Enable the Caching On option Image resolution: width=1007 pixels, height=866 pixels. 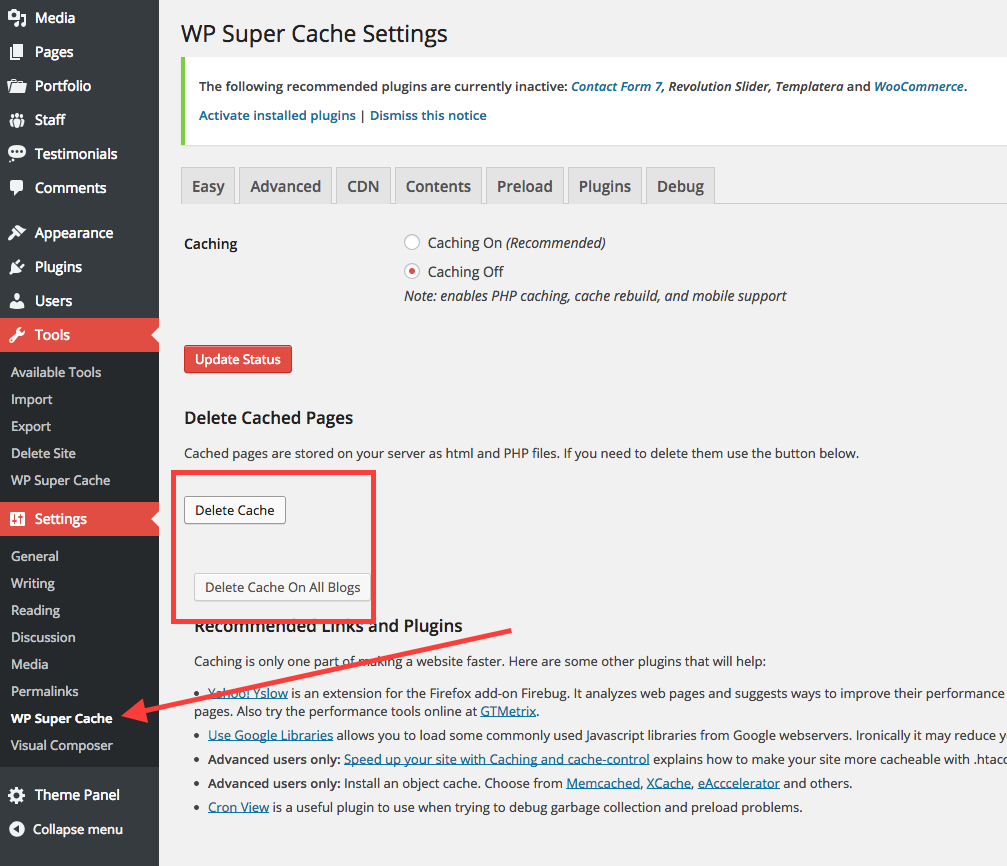(x=411, y=242)
